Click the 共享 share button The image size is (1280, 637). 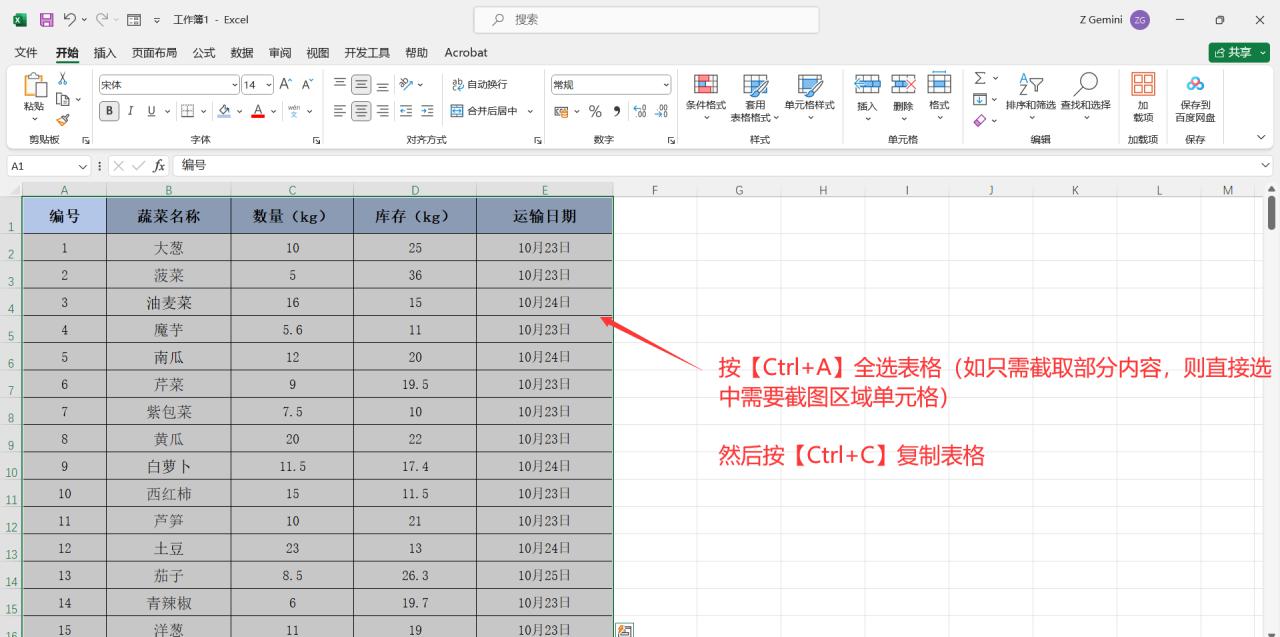click(x=1239, y=52)
